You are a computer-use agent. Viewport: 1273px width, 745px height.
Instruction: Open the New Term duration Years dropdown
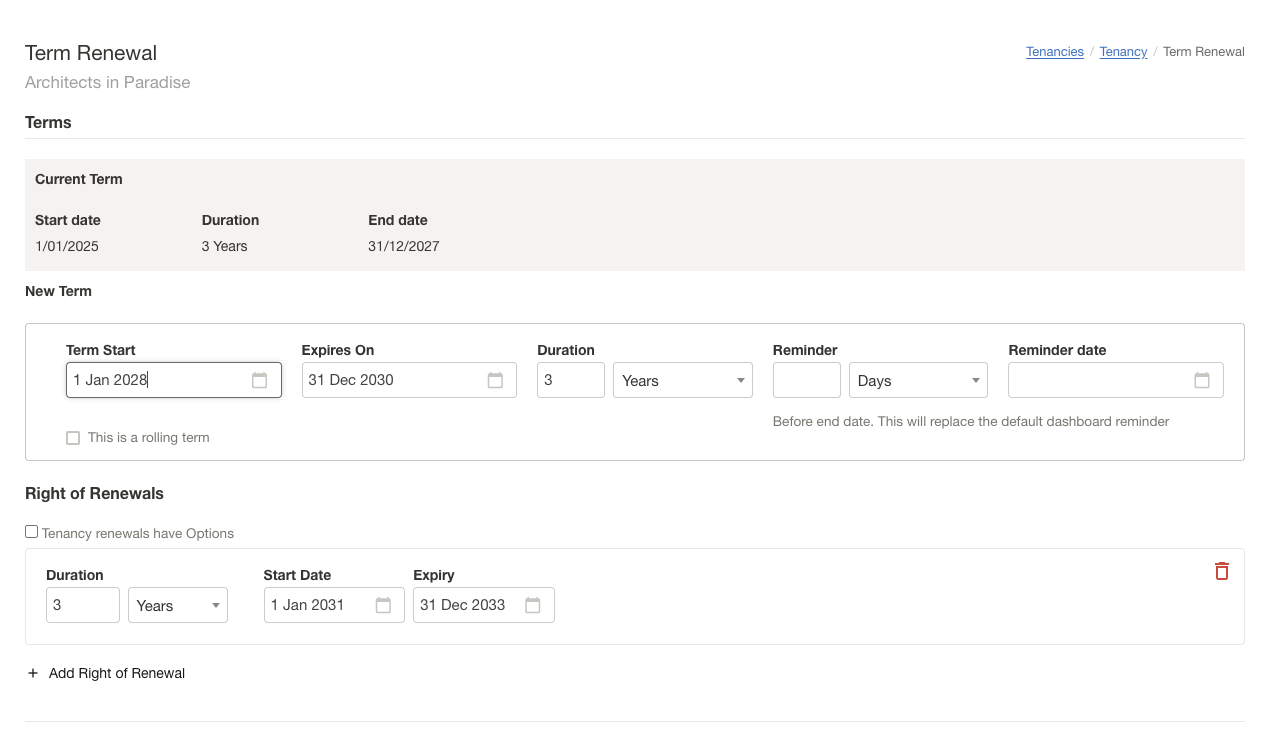click(x=682, y=380)
